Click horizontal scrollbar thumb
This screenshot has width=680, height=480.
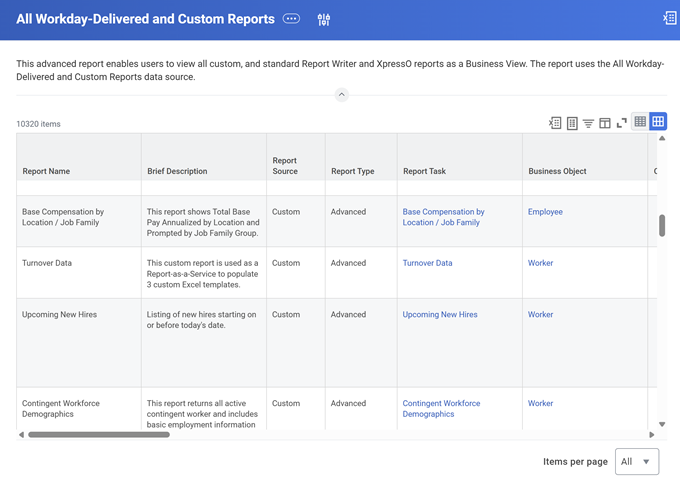click(99, 434)
